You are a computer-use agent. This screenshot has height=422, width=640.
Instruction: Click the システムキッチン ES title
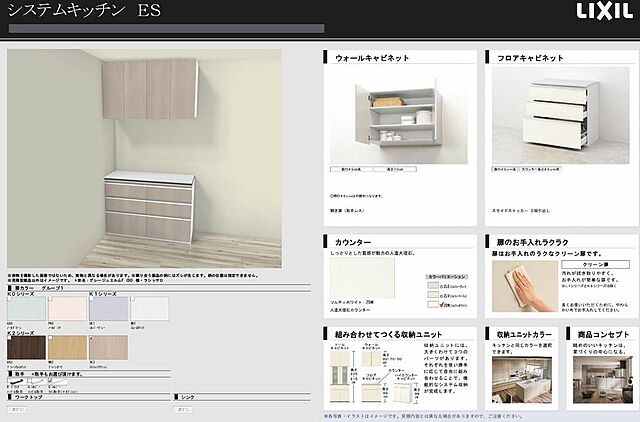tap(84, 10)
